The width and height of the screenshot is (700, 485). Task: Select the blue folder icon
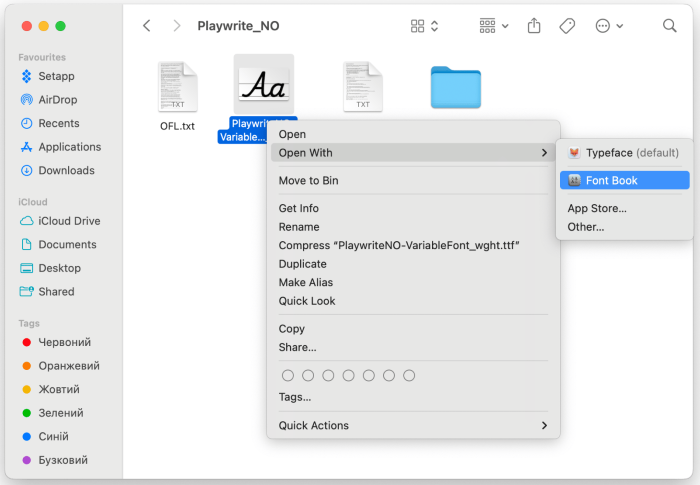456,87
